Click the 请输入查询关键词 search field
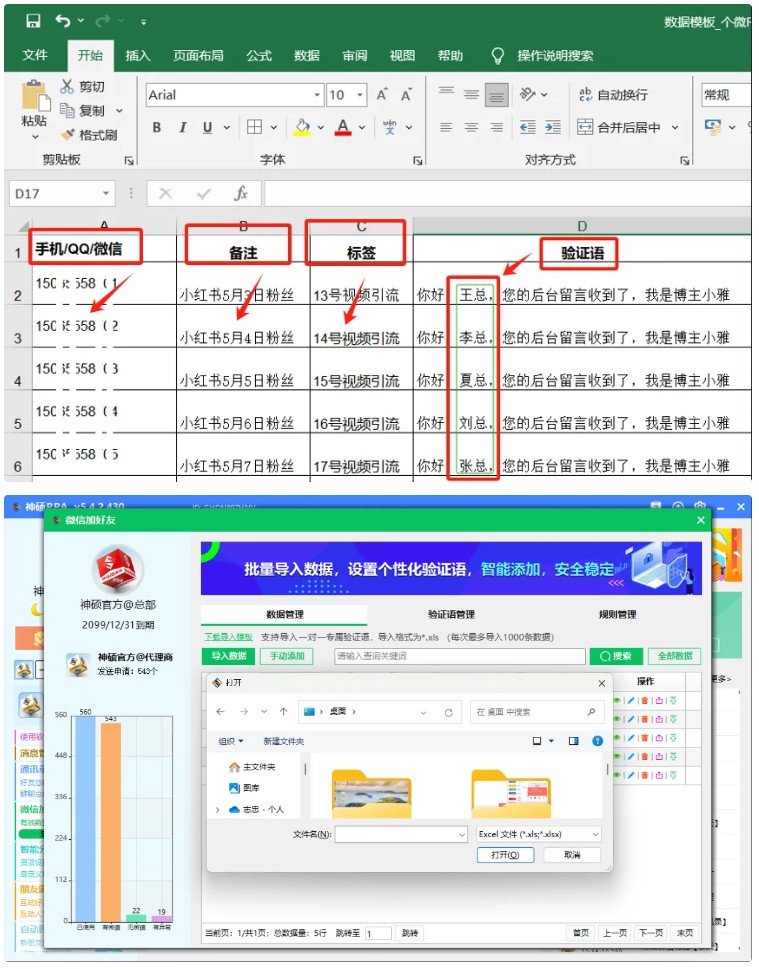 point(460,656)
